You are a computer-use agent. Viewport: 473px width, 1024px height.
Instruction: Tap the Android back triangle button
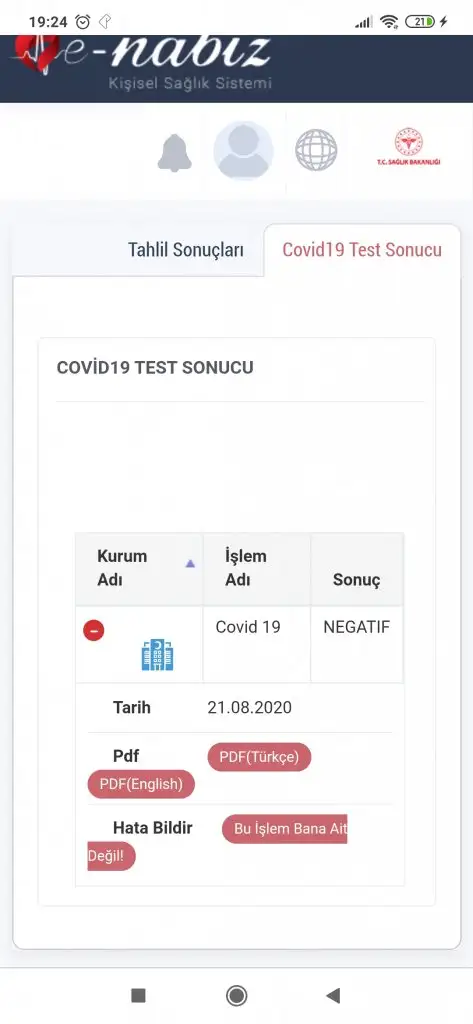(333, 995)
